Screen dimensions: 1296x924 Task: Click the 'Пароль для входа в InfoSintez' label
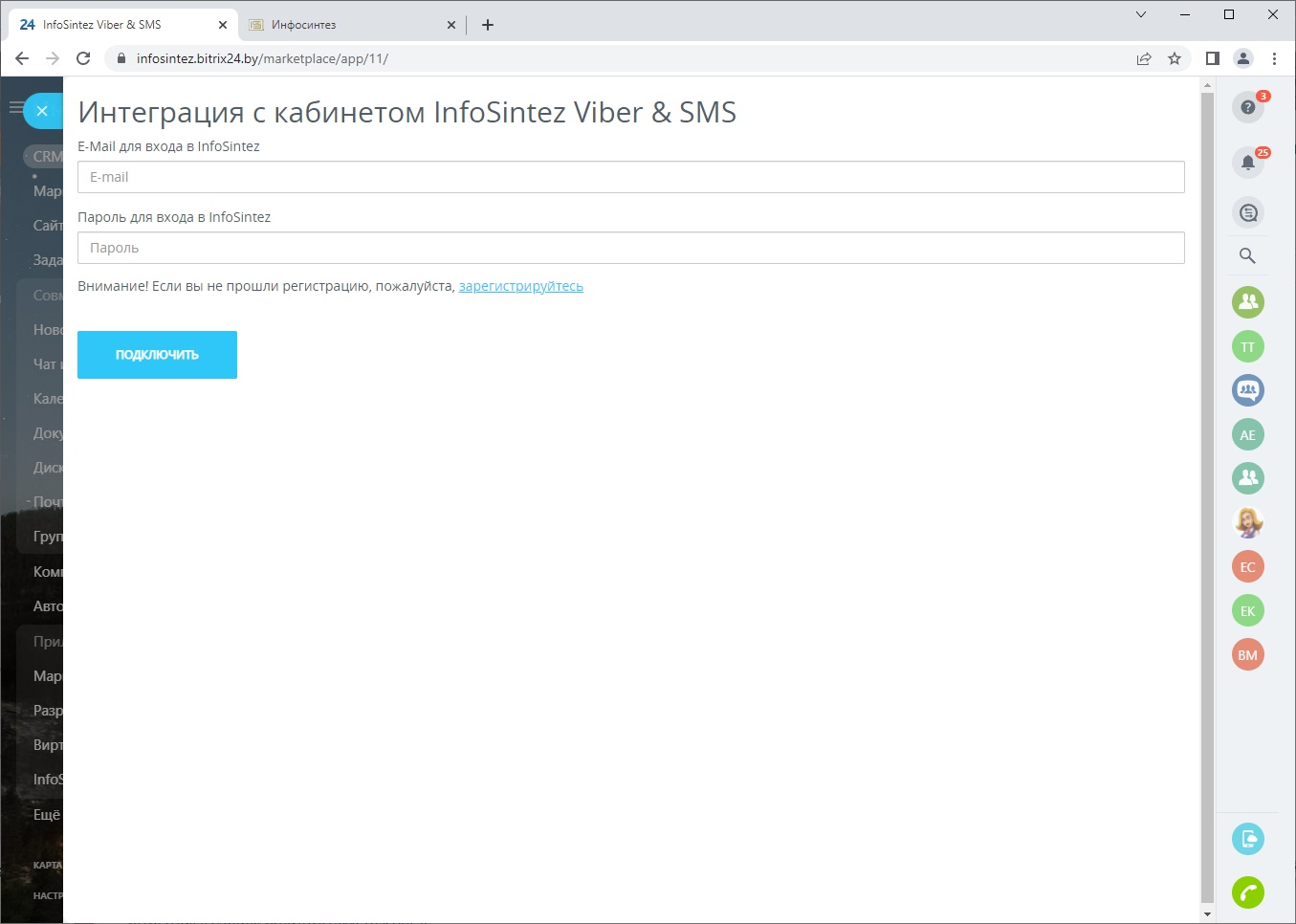pos(174,217)
